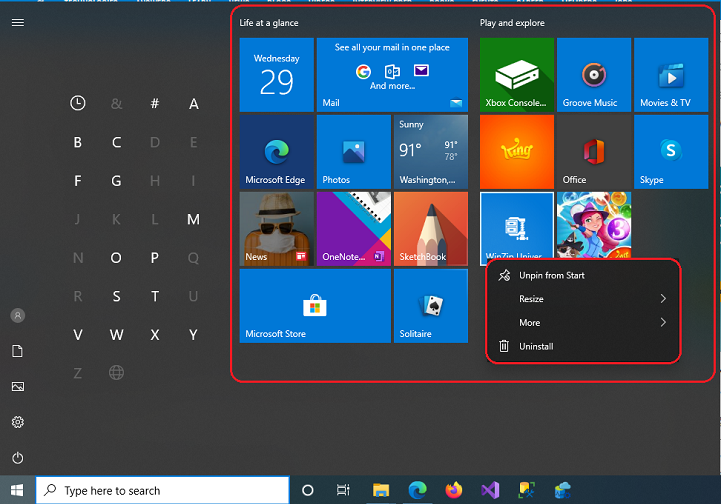
Task: Expand the More submenu chevron
Action: coord(663,322)
